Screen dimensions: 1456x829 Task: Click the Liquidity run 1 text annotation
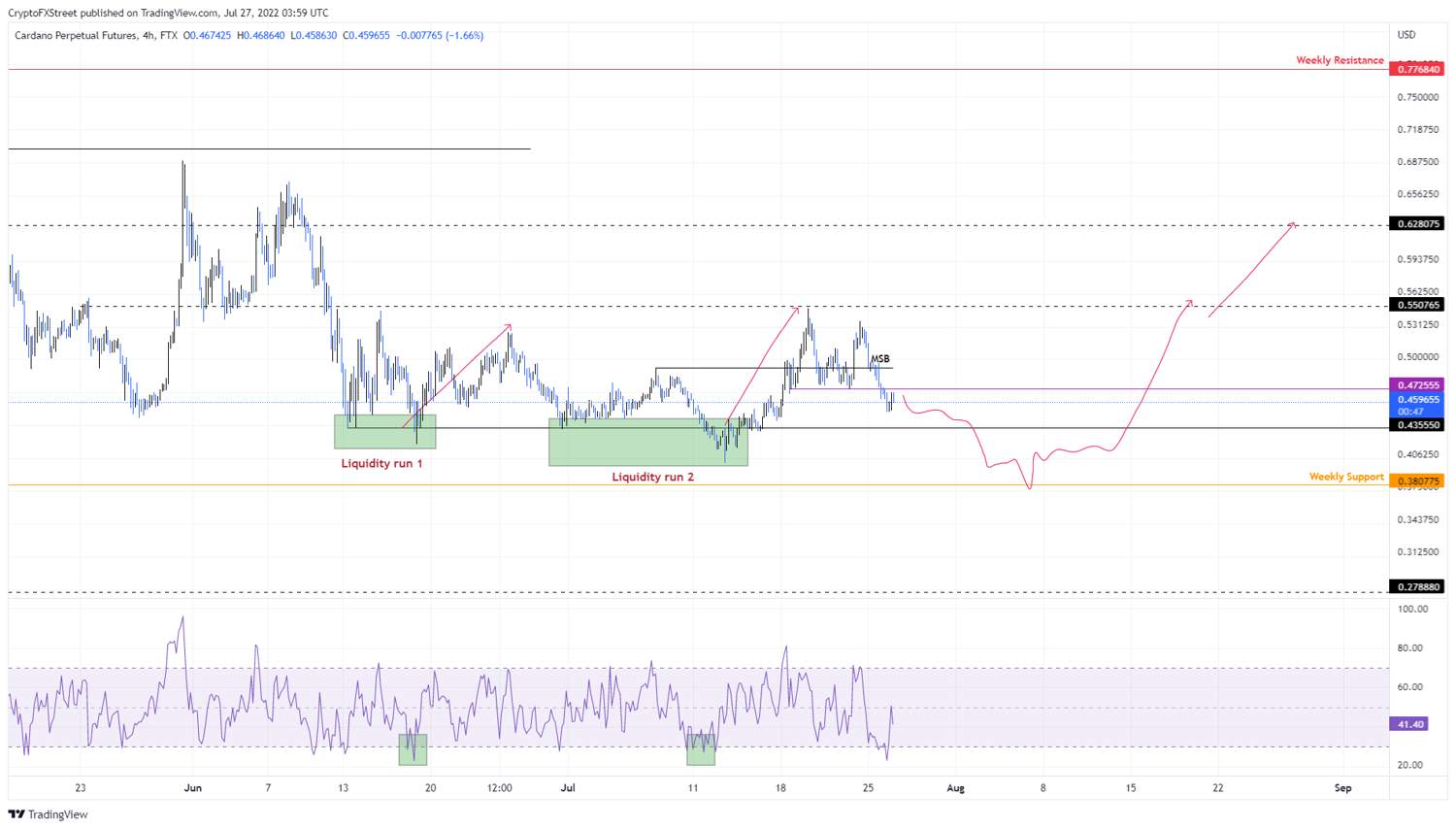(381, 464)
